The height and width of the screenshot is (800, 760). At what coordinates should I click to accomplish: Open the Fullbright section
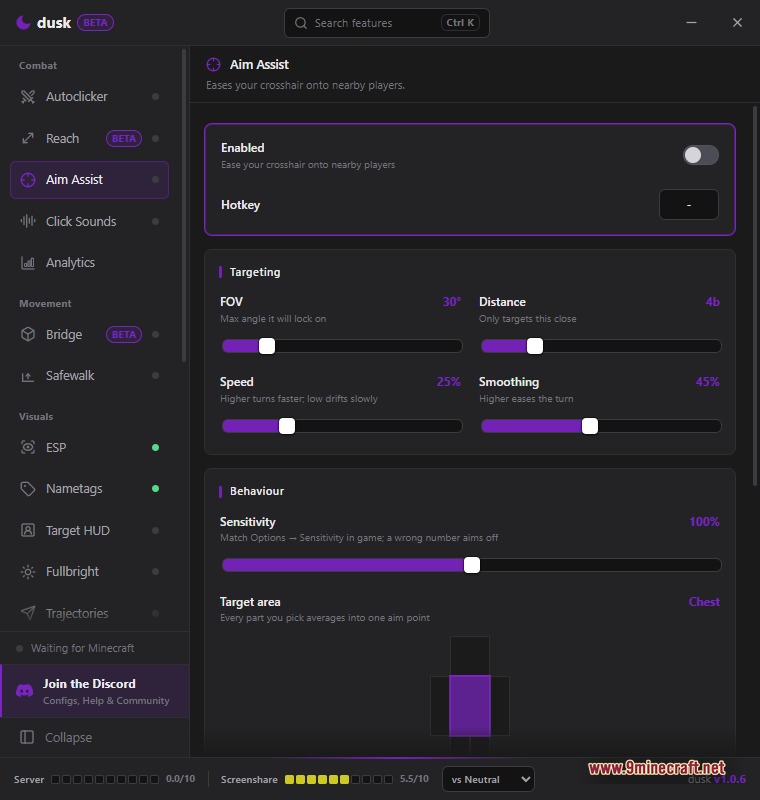point(89,571)
